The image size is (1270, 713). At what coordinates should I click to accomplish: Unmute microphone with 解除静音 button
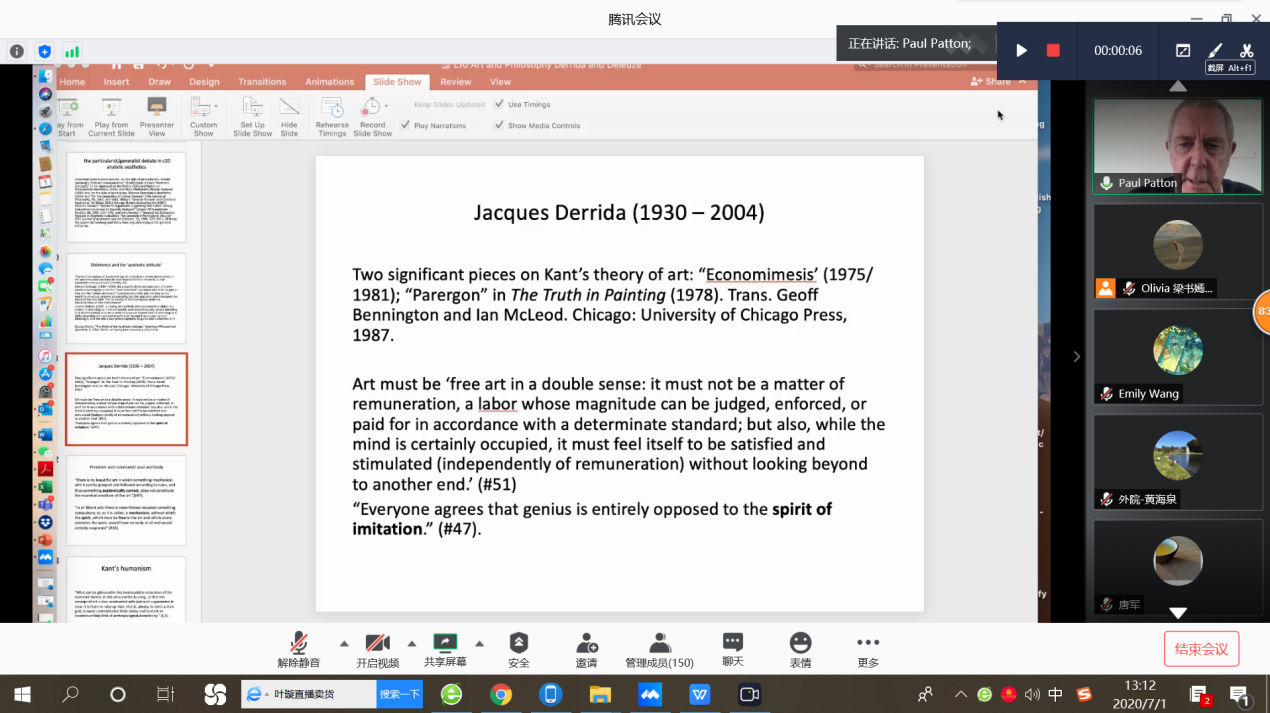299,650
